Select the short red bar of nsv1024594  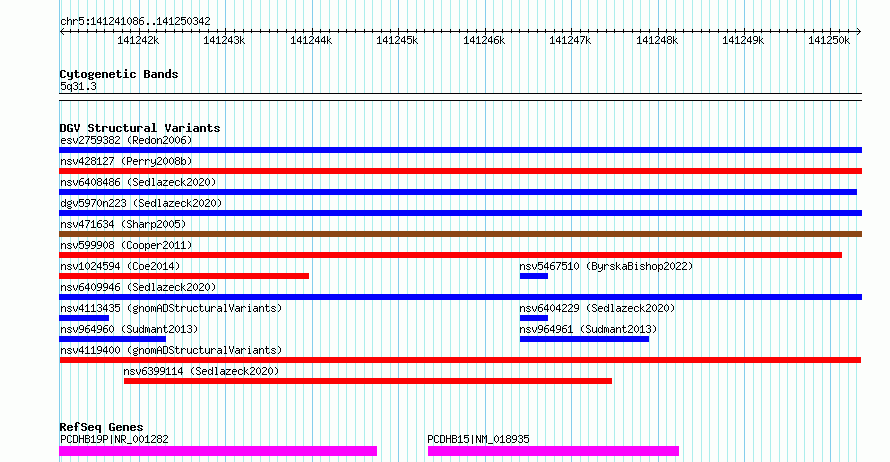(184, 276)
